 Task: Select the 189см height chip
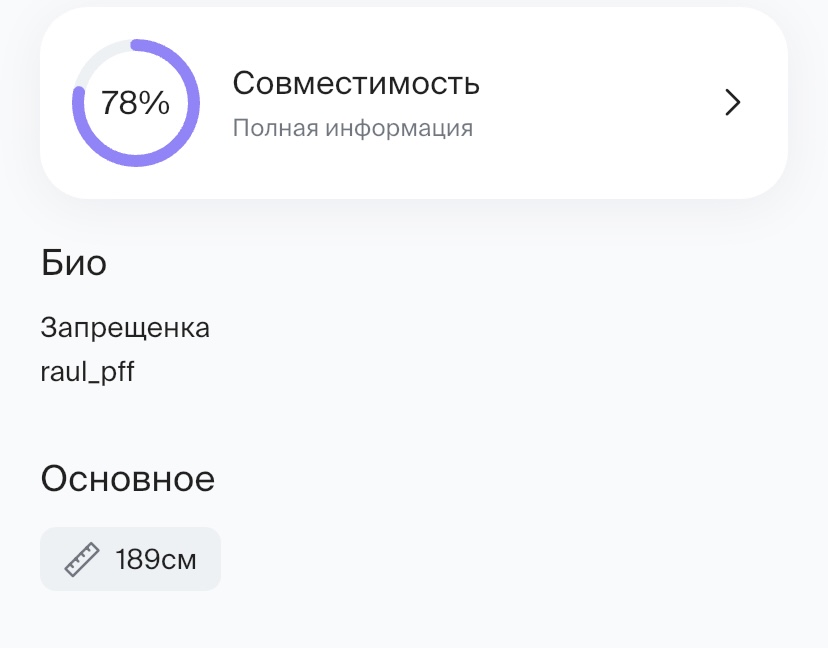tap(130, 559)
